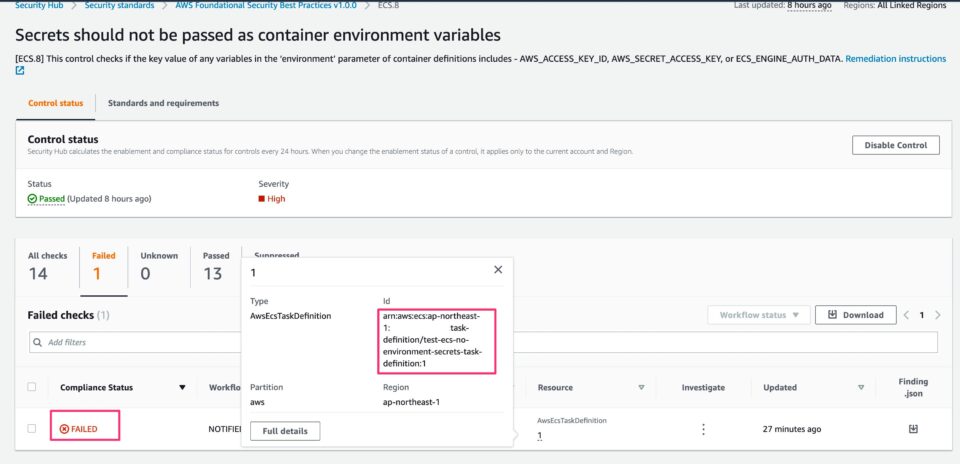Go to previous page of findings
The height and width of the screenshot is (464, 960).
coord(906,315)
